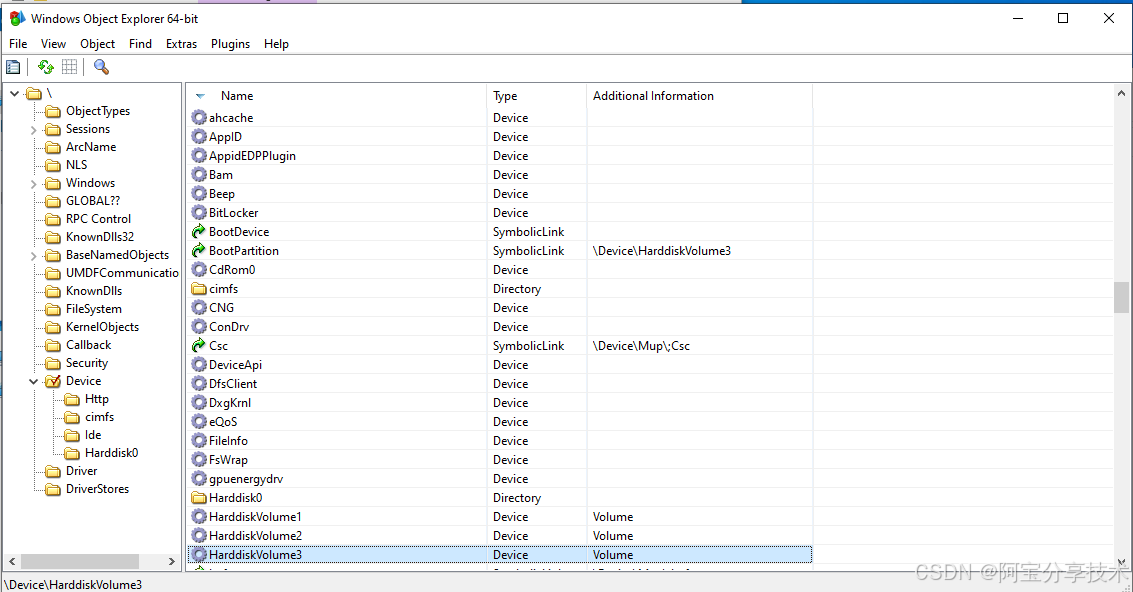This screenshot has width=1133, height=592.
Task: Collapse the root backslash tree node
Action: [x=14, y=93]
